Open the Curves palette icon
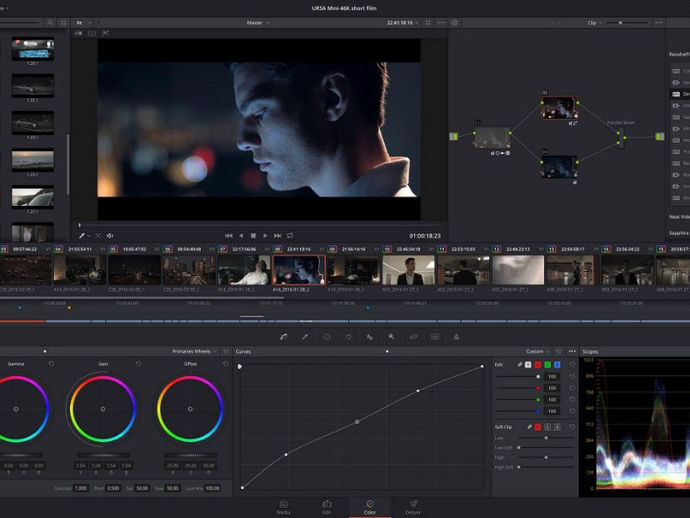 point(283,337)
